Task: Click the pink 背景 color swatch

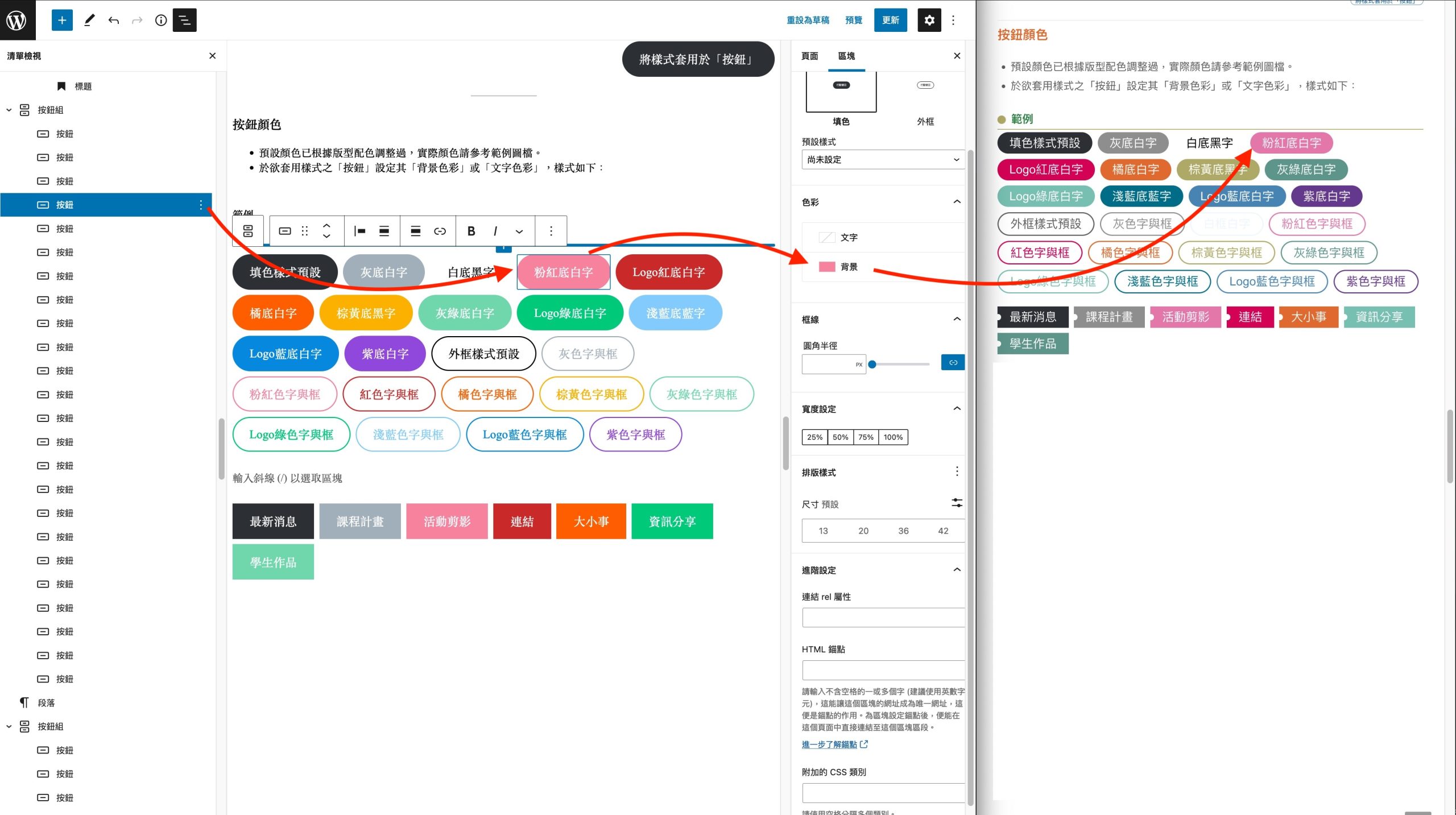Action: [827, 267]
